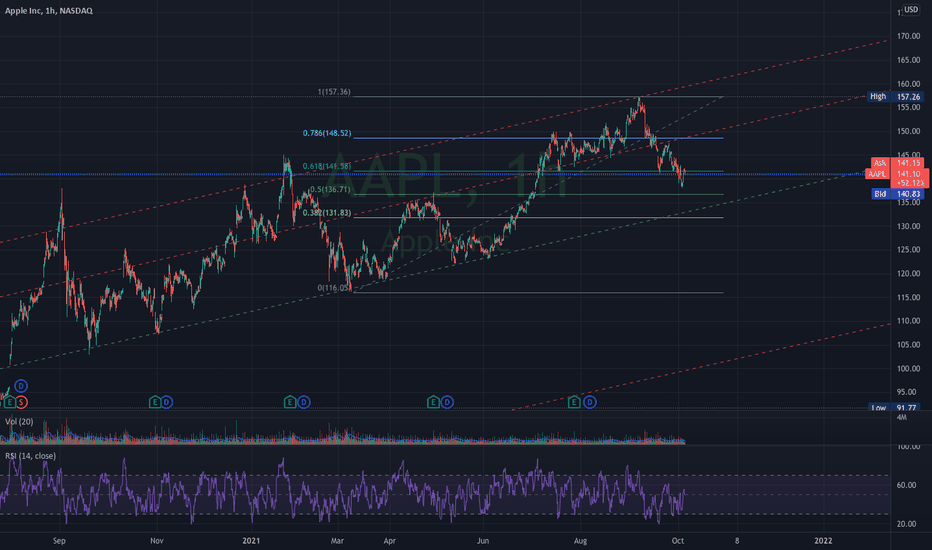Click the 150.00 price axis label
932x550 pixels.
(x=908, y=131)
